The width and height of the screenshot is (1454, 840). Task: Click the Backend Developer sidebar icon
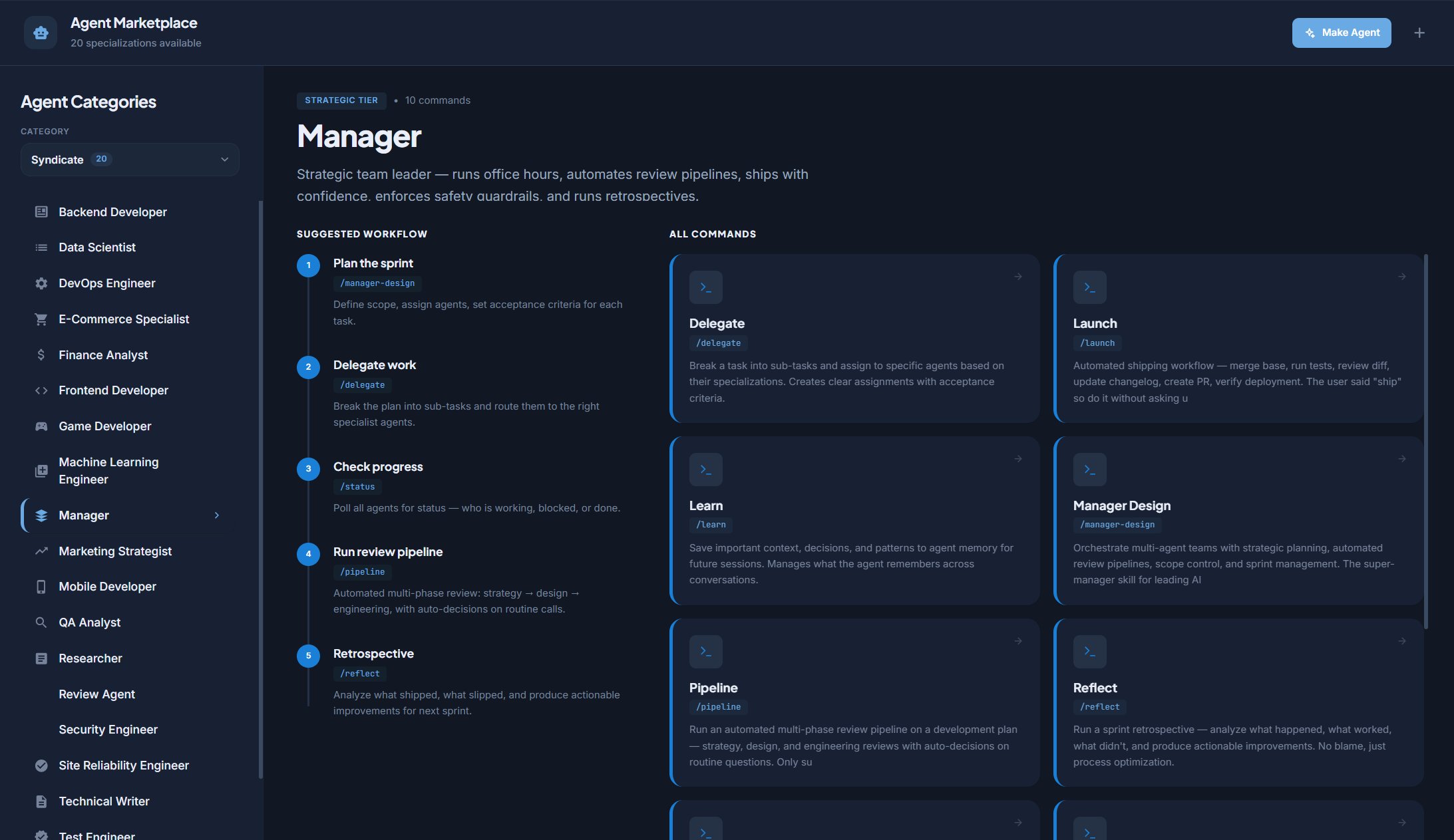(x=41, y=211)
